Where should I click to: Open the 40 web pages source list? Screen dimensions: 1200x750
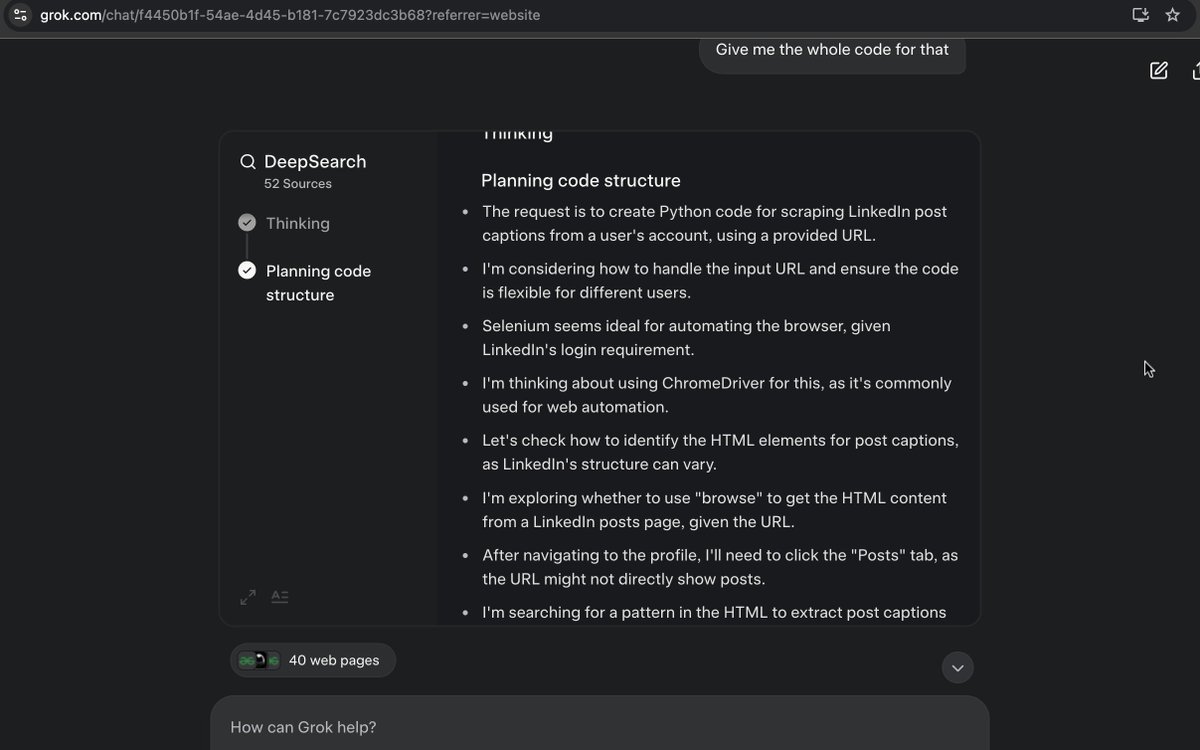pos(313,660)
